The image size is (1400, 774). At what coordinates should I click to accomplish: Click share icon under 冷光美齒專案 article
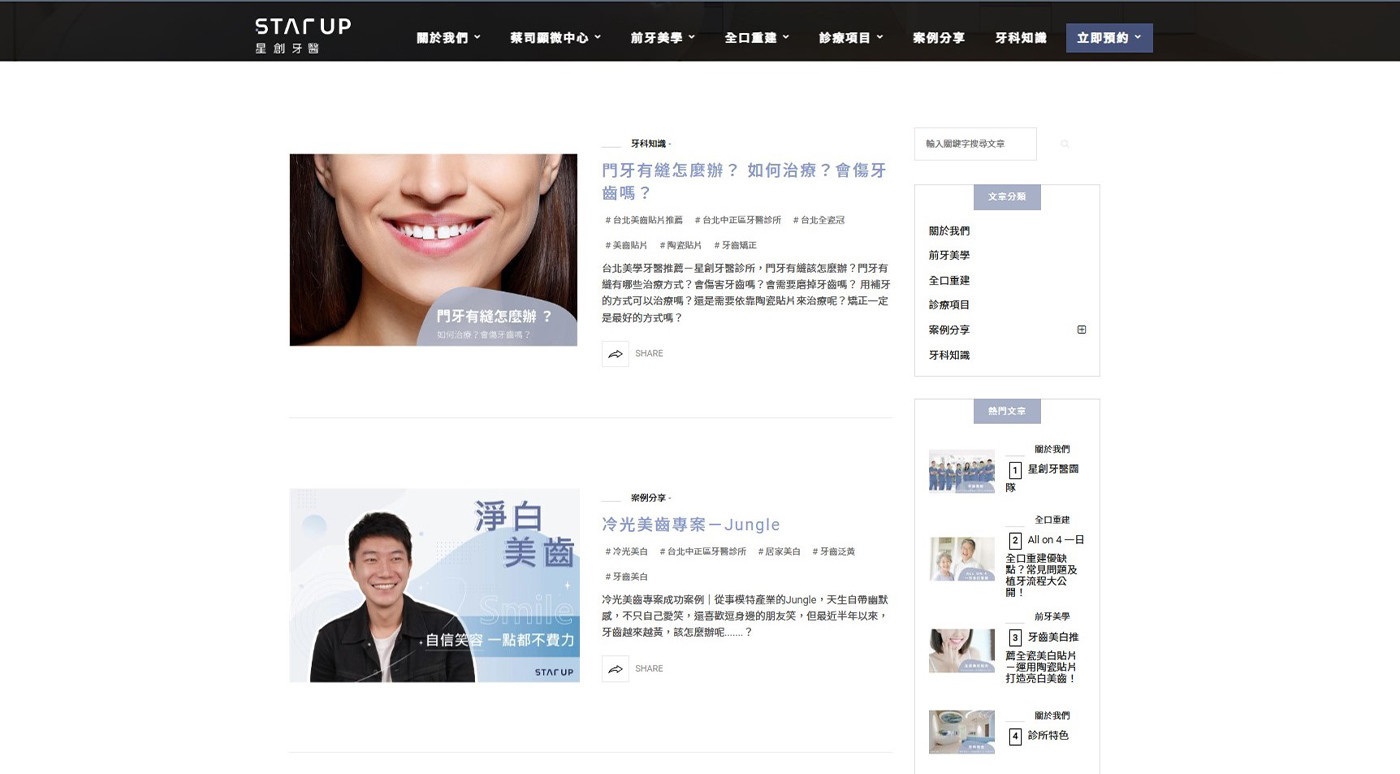tap(615, 669)
